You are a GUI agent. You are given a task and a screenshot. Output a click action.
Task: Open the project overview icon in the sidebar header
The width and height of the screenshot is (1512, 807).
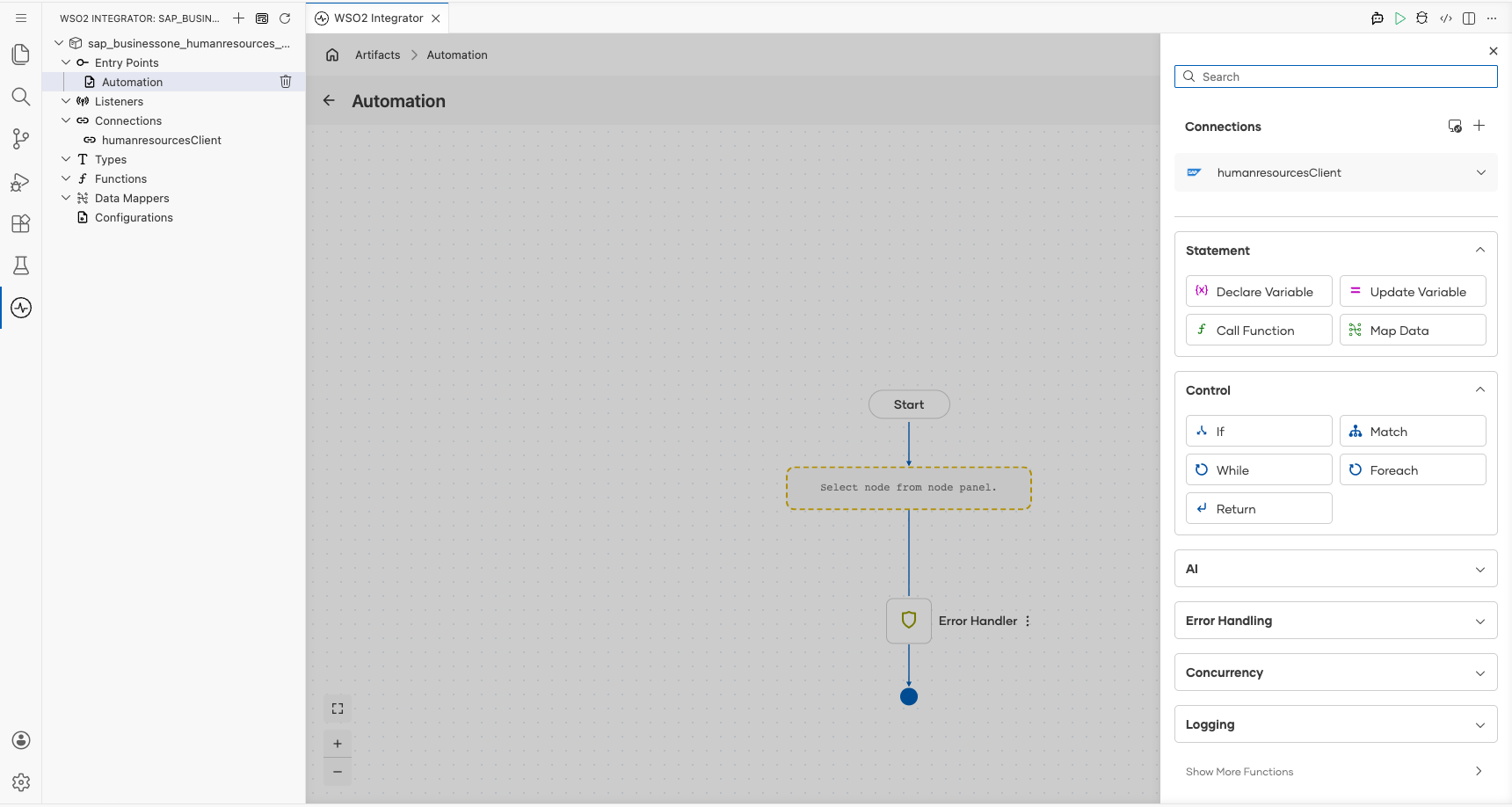(262, 18)
